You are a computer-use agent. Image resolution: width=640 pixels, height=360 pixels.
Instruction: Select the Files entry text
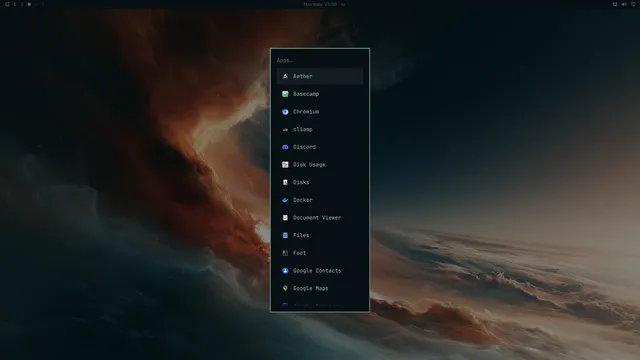coord(301,236)
